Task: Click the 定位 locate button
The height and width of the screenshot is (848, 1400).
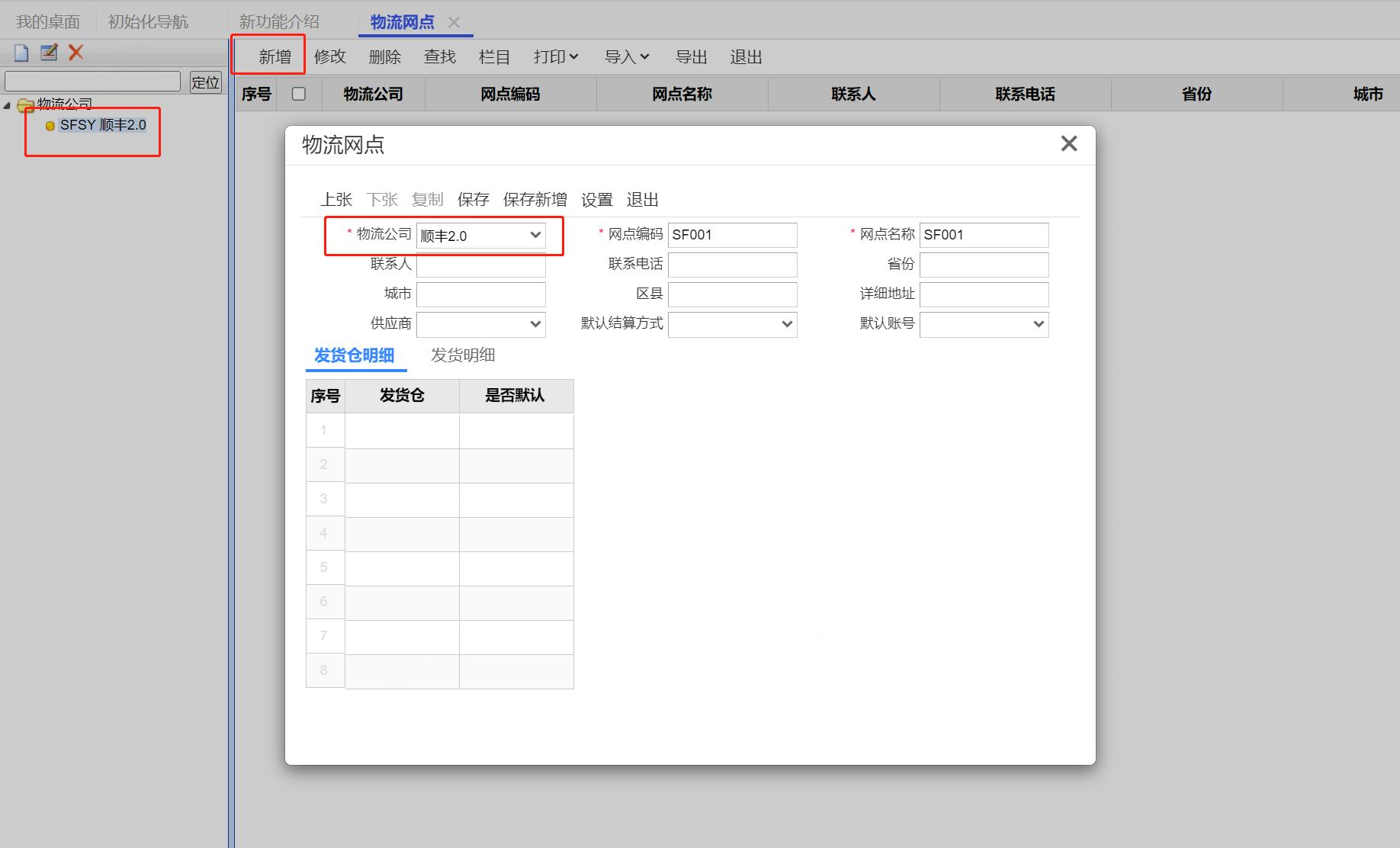Action: click(205, 82)
